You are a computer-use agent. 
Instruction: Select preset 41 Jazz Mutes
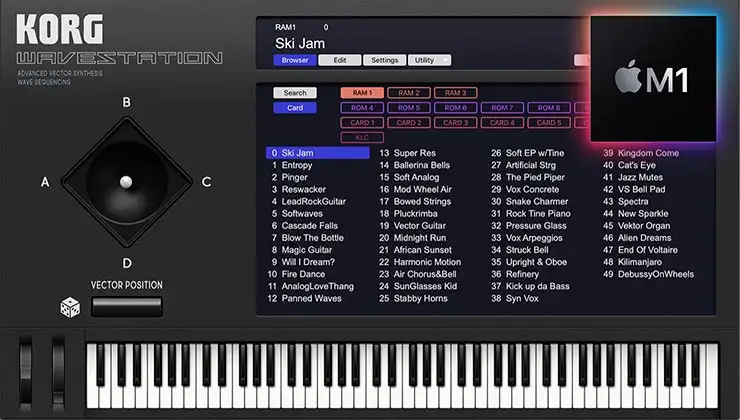tap(633, 177)
